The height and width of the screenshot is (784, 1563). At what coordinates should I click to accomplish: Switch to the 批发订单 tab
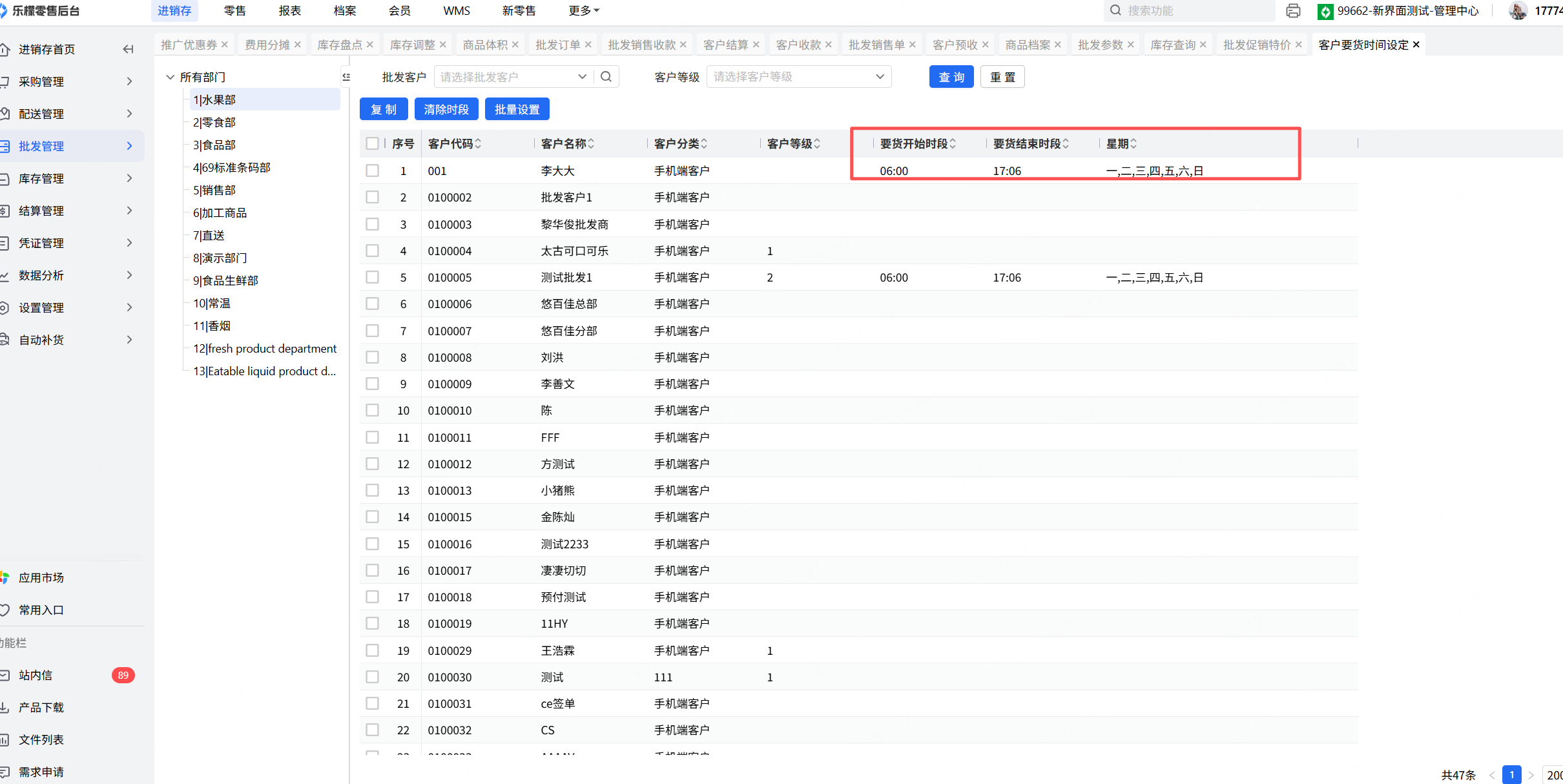point(557,45)
